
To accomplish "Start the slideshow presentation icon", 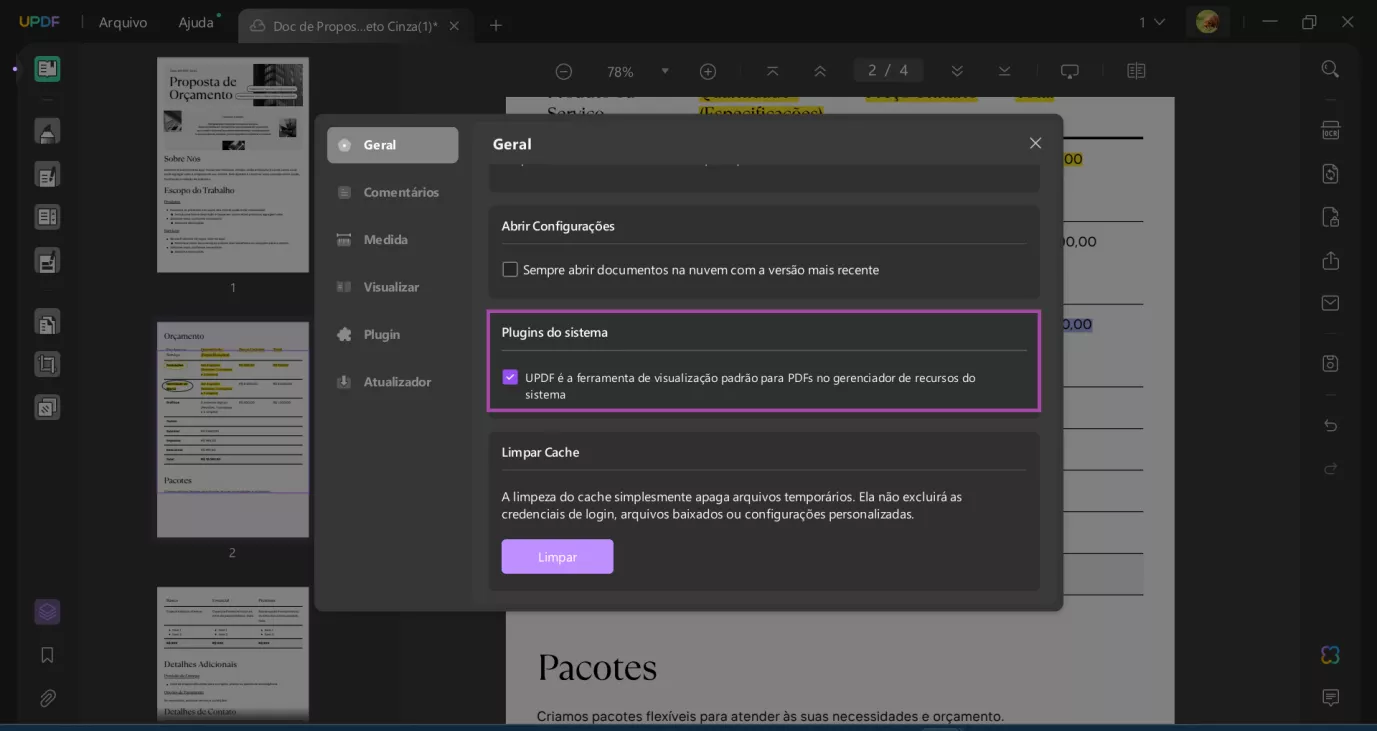I will [1070, 71].
